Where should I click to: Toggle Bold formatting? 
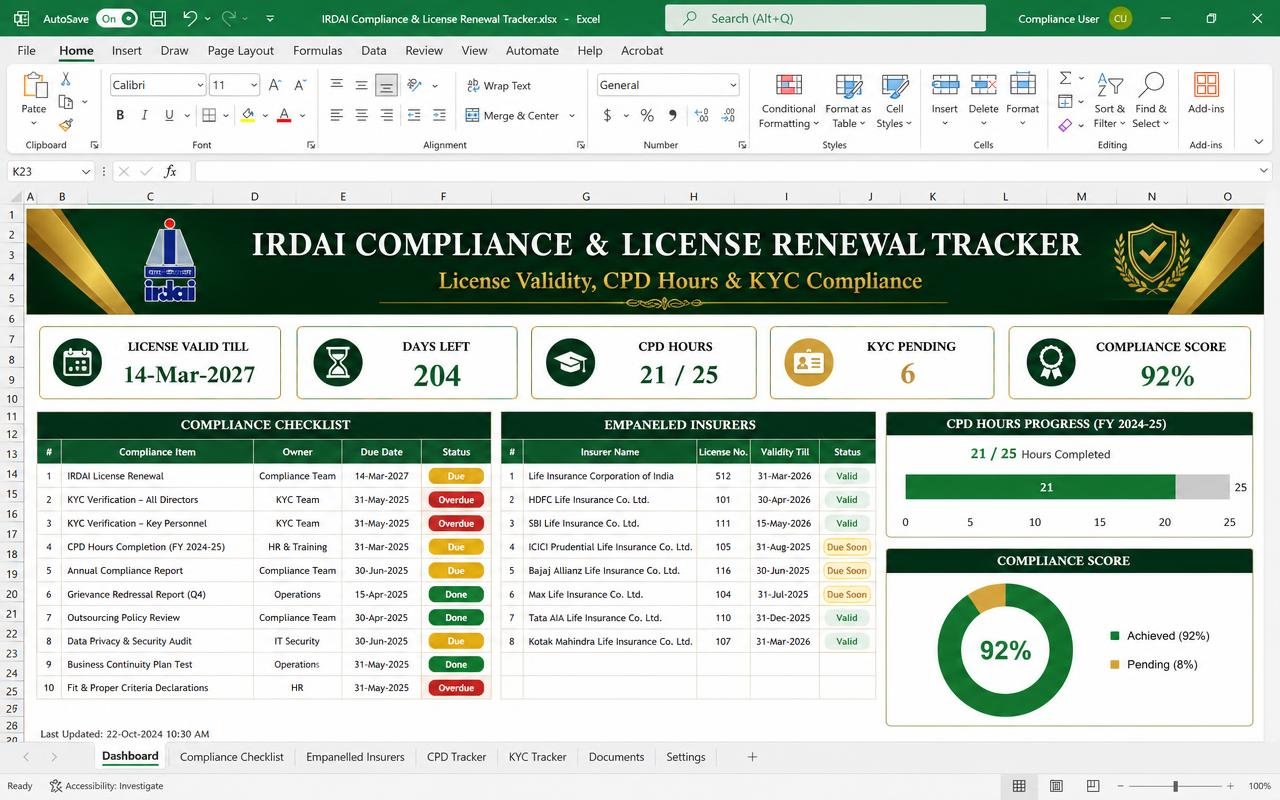tap(120, 115)
